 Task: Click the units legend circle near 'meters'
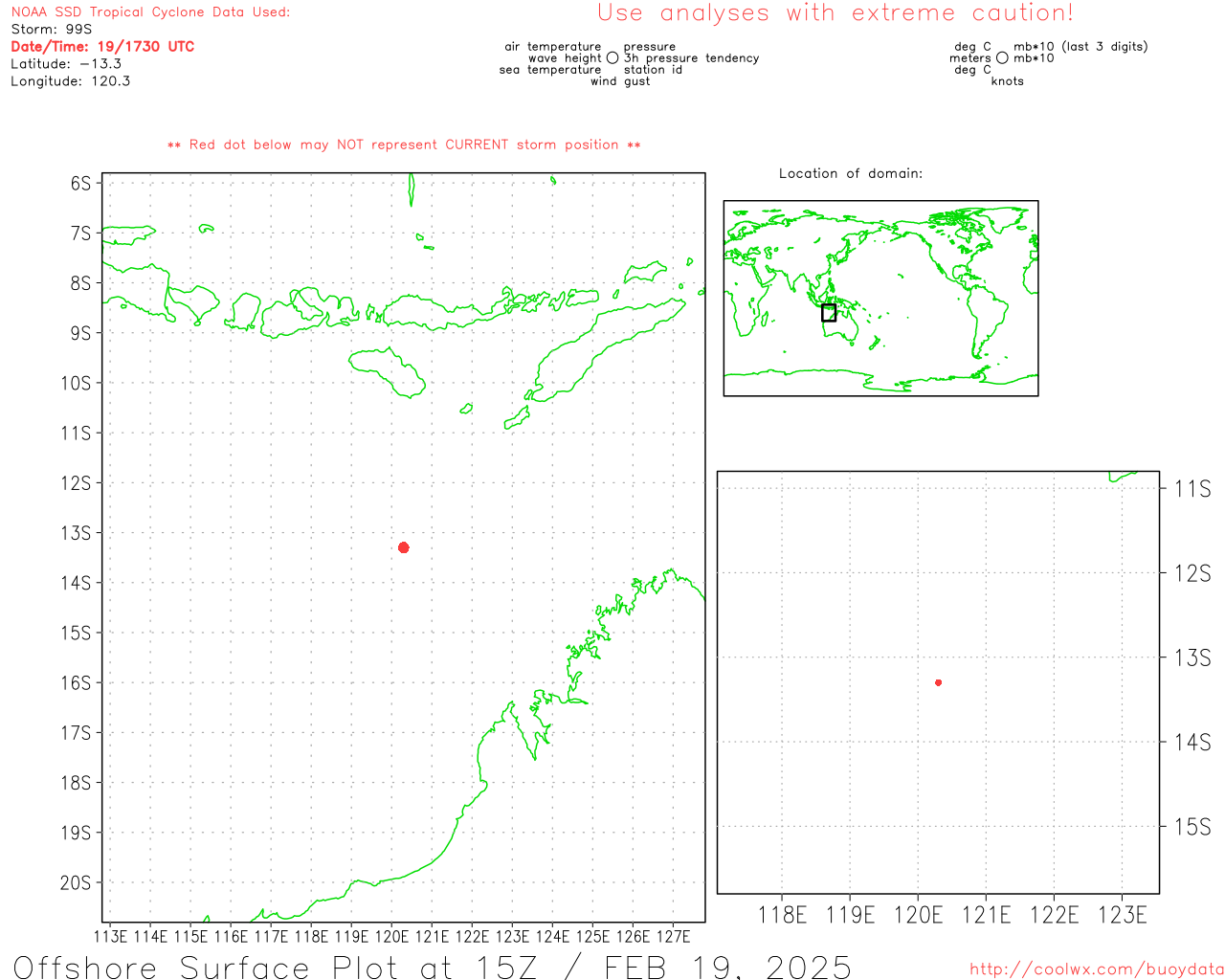tap(1002, 57)
